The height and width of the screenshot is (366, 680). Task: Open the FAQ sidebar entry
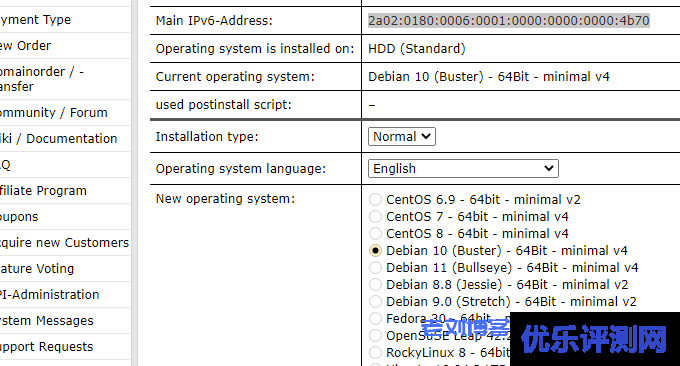(5, 165)
